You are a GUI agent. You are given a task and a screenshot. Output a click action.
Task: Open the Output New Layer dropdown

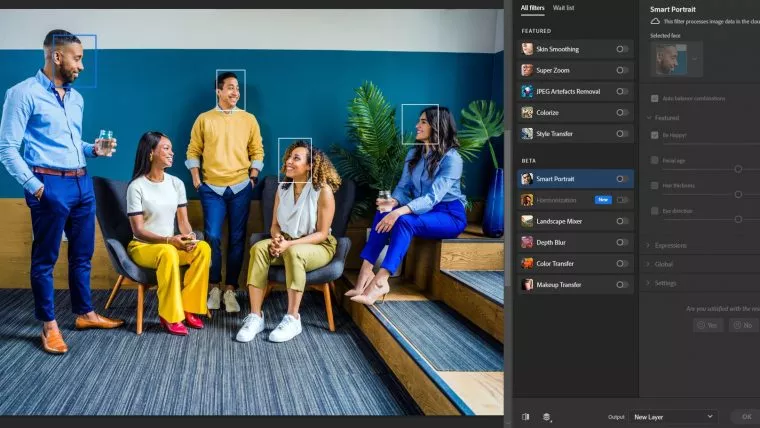674,416
